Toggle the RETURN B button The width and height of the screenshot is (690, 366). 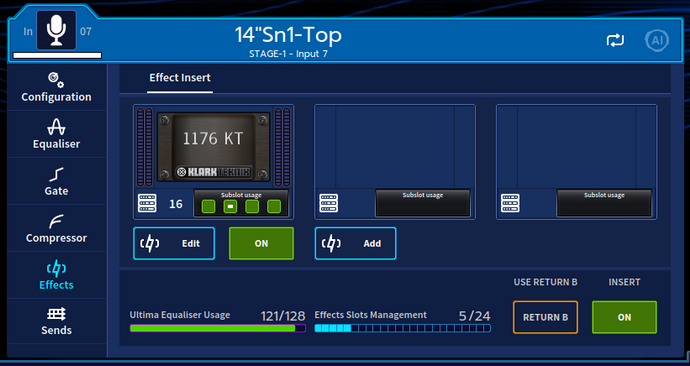point(545,317)
